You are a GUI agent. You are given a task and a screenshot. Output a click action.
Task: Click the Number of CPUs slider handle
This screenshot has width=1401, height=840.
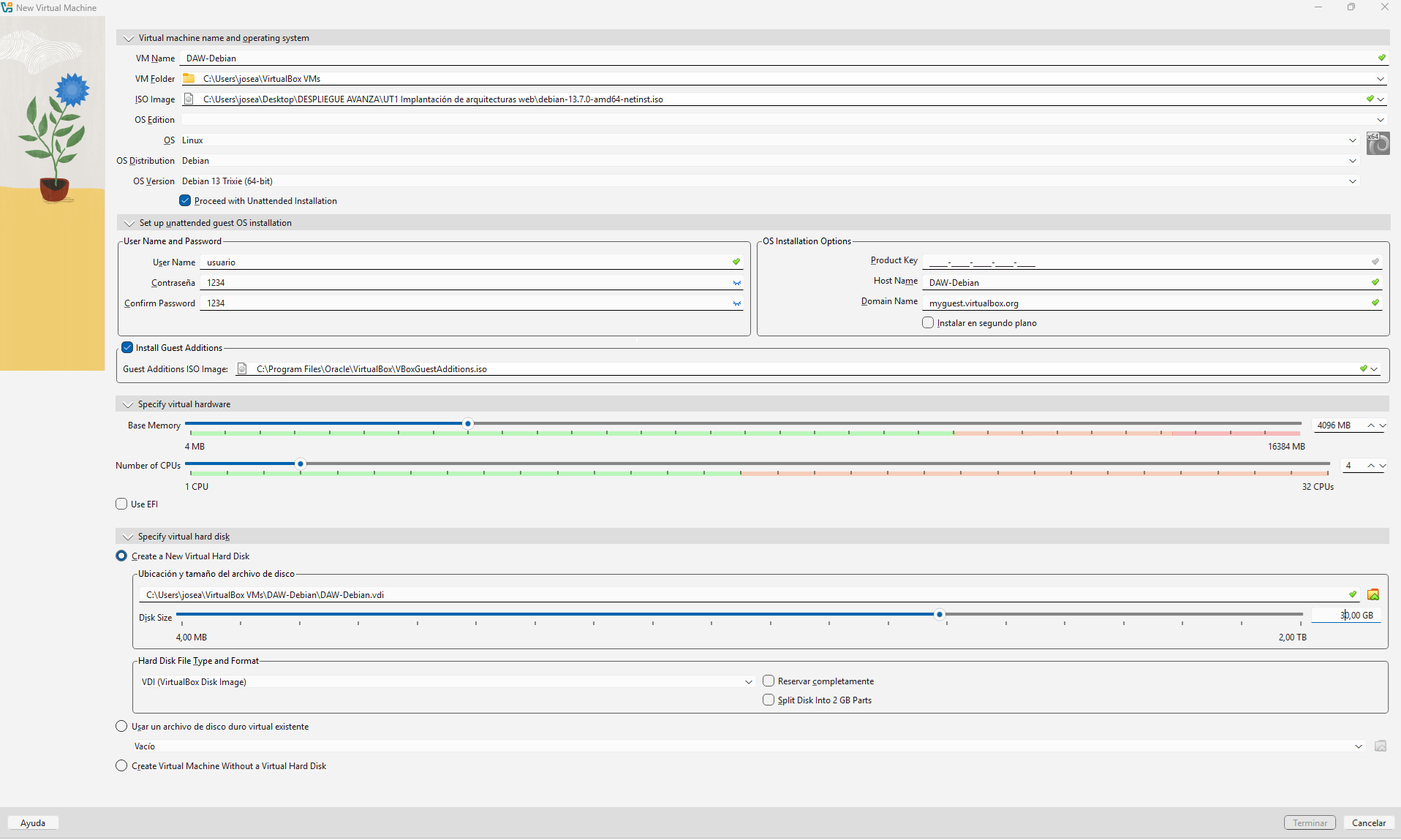[x=300, y=463]
